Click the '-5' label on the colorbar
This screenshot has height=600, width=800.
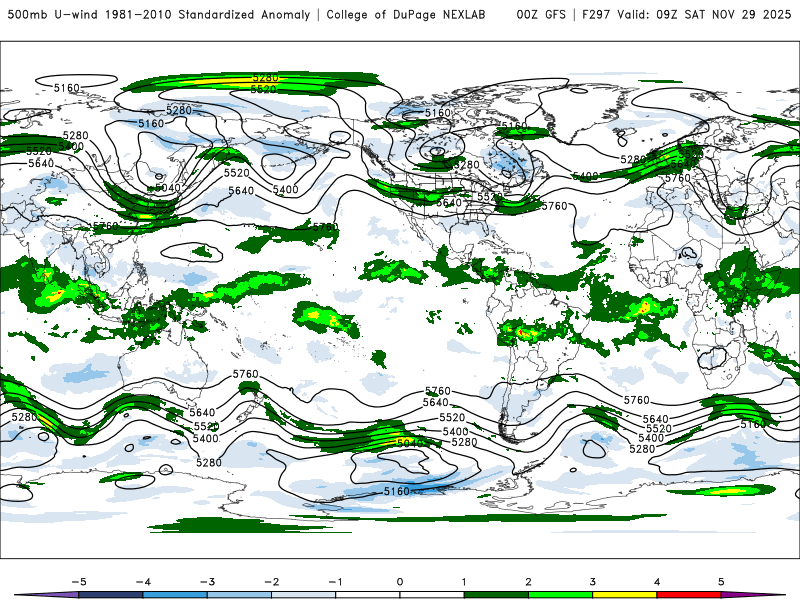(79, 582)
